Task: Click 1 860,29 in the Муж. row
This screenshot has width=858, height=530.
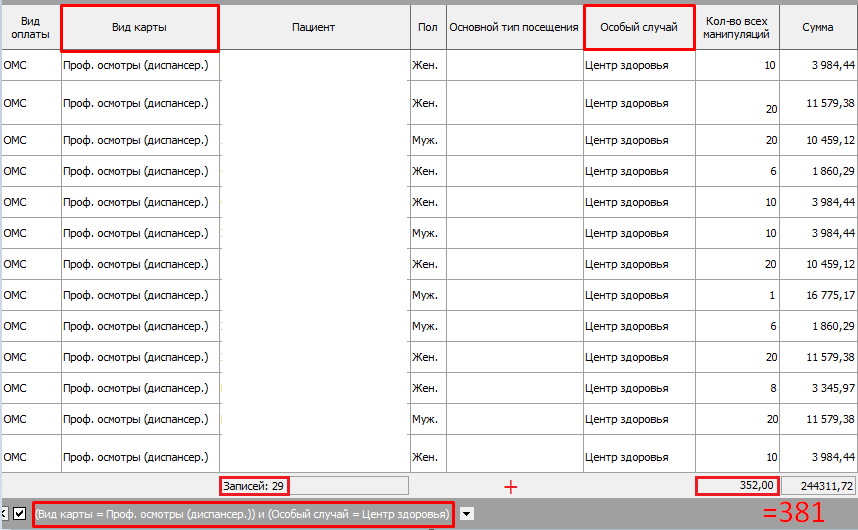Action: pyautogui.click(x=818, y=327)
